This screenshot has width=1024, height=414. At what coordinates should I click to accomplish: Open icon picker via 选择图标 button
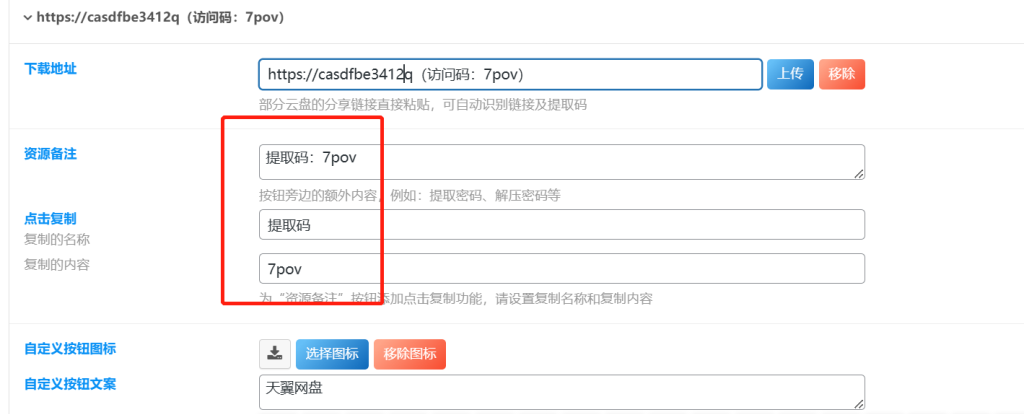[x=332, y=354]
